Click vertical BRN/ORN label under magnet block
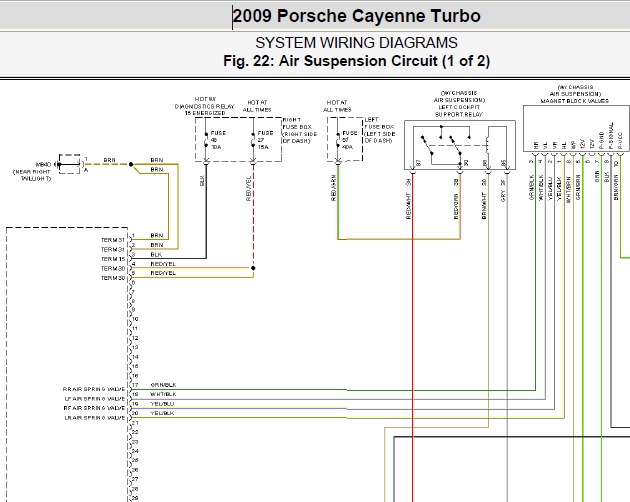630x502 pixels. 616,187
